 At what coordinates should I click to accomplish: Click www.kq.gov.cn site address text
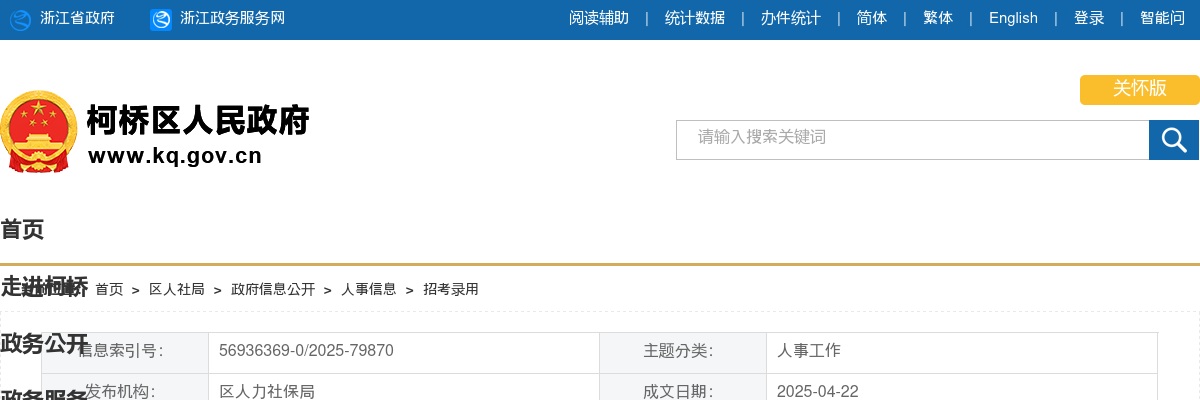coord(175,156)
